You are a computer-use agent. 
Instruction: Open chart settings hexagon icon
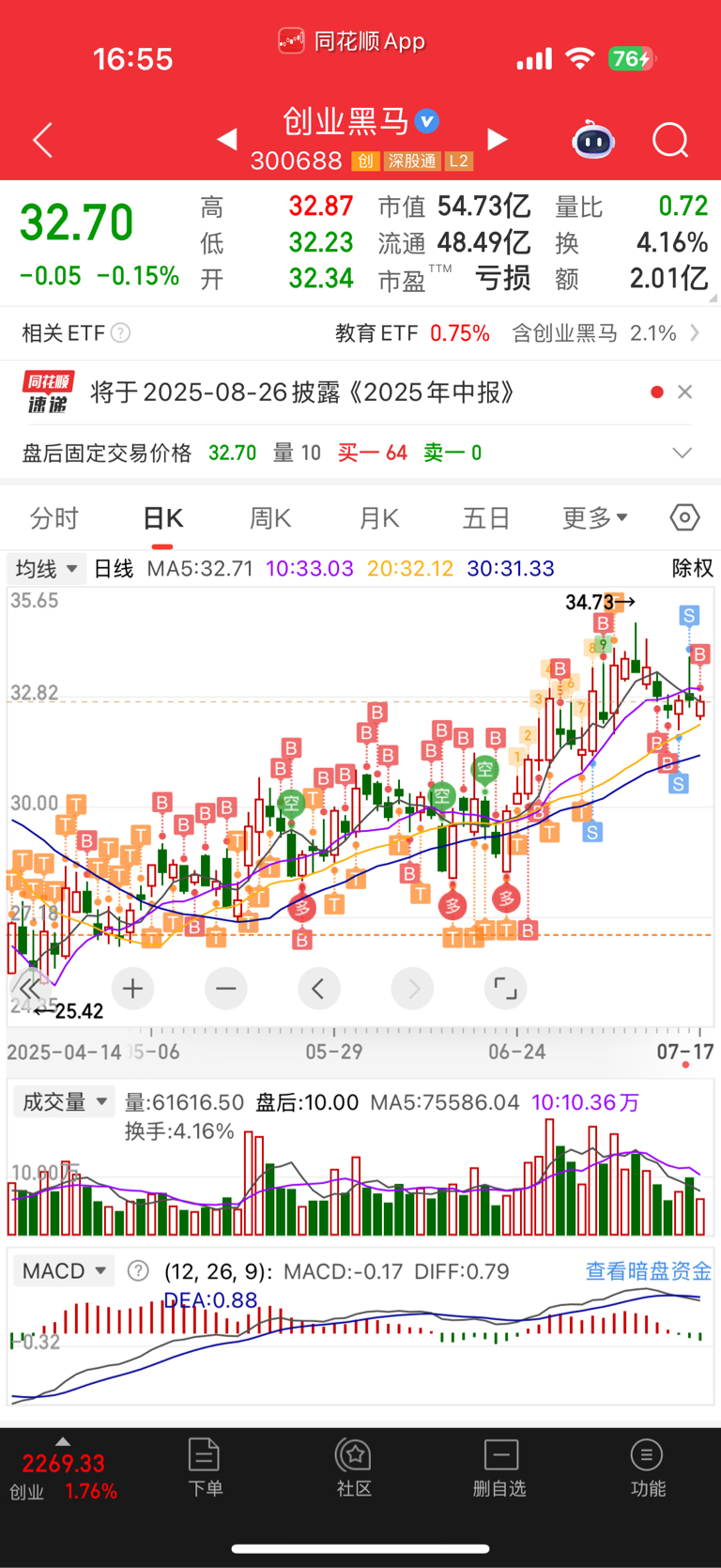684,517
